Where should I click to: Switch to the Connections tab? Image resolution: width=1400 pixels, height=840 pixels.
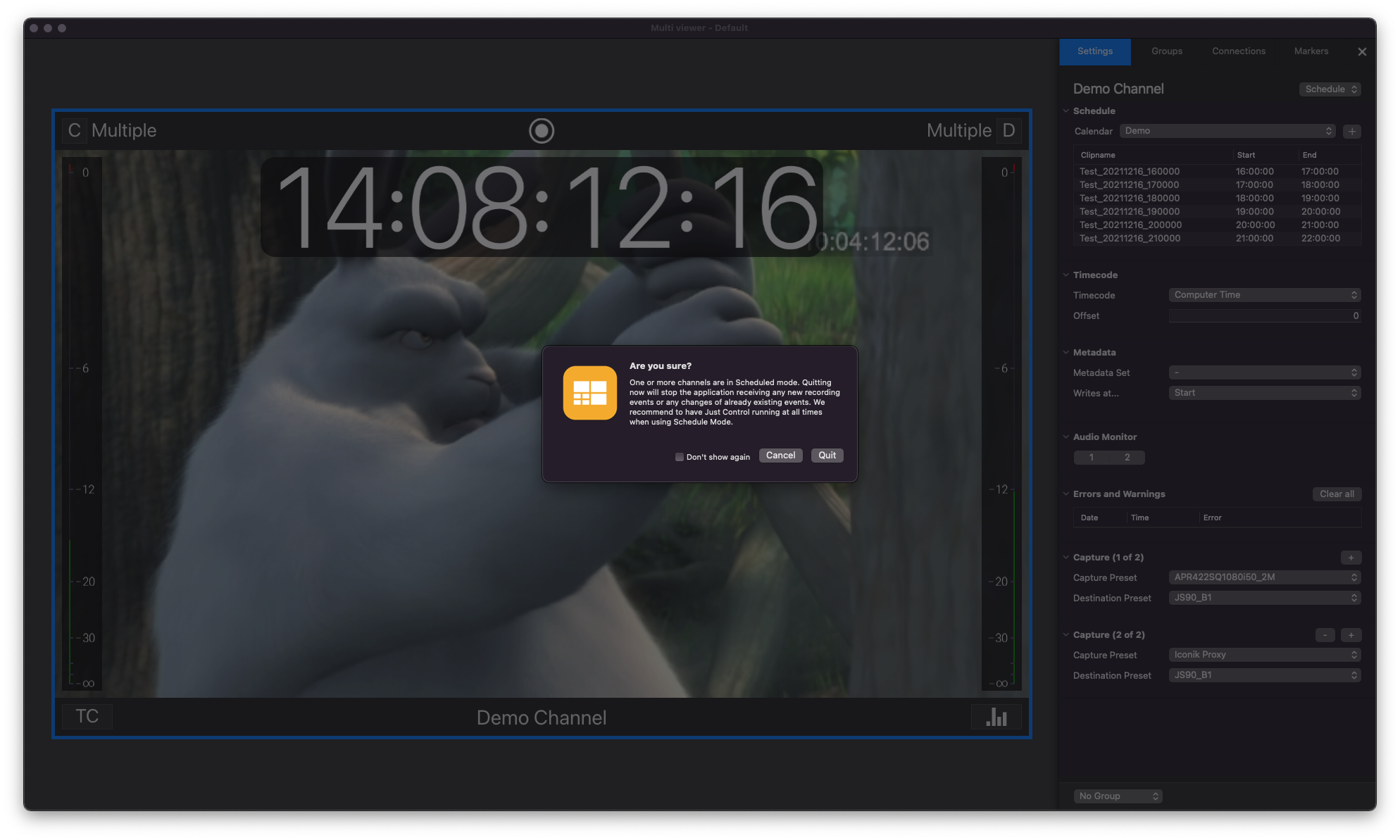pyautogui.click(x=1239, y=51)
